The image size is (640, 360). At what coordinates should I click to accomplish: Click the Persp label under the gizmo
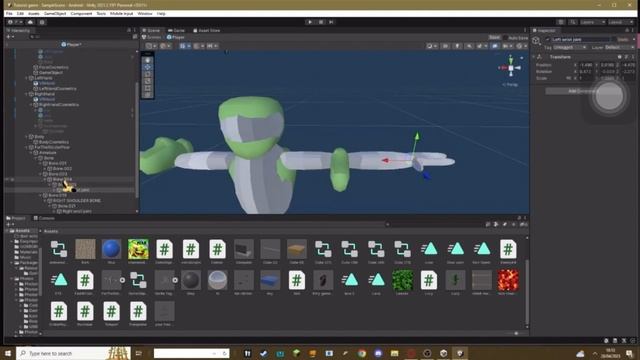click(x=510, y=84)
